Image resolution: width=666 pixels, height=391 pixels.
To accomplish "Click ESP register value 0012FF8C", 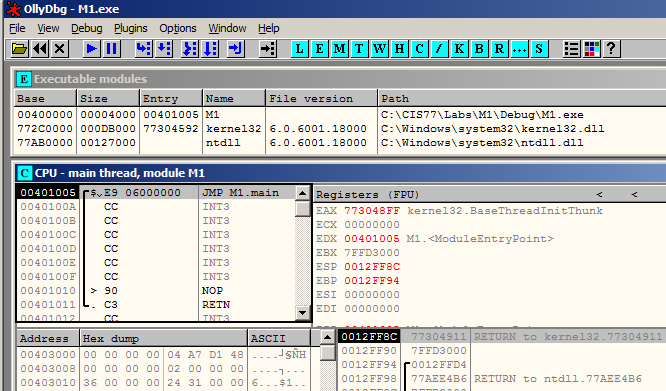I will 372,267.
